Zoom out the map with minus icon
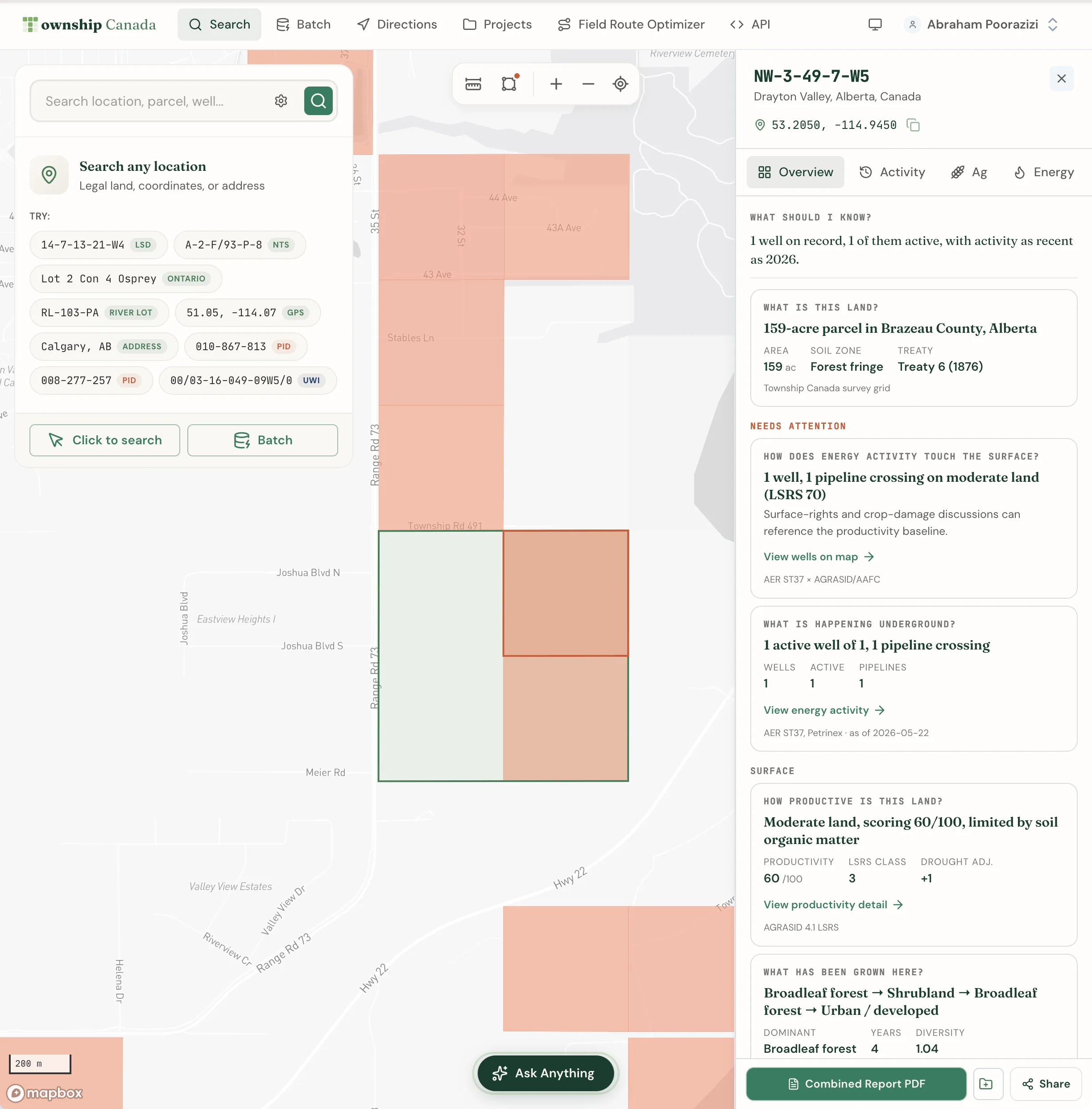Image resolution: width=1092 pixels, height=1109 pixels. pyautogui.click(x=588, y=84)
